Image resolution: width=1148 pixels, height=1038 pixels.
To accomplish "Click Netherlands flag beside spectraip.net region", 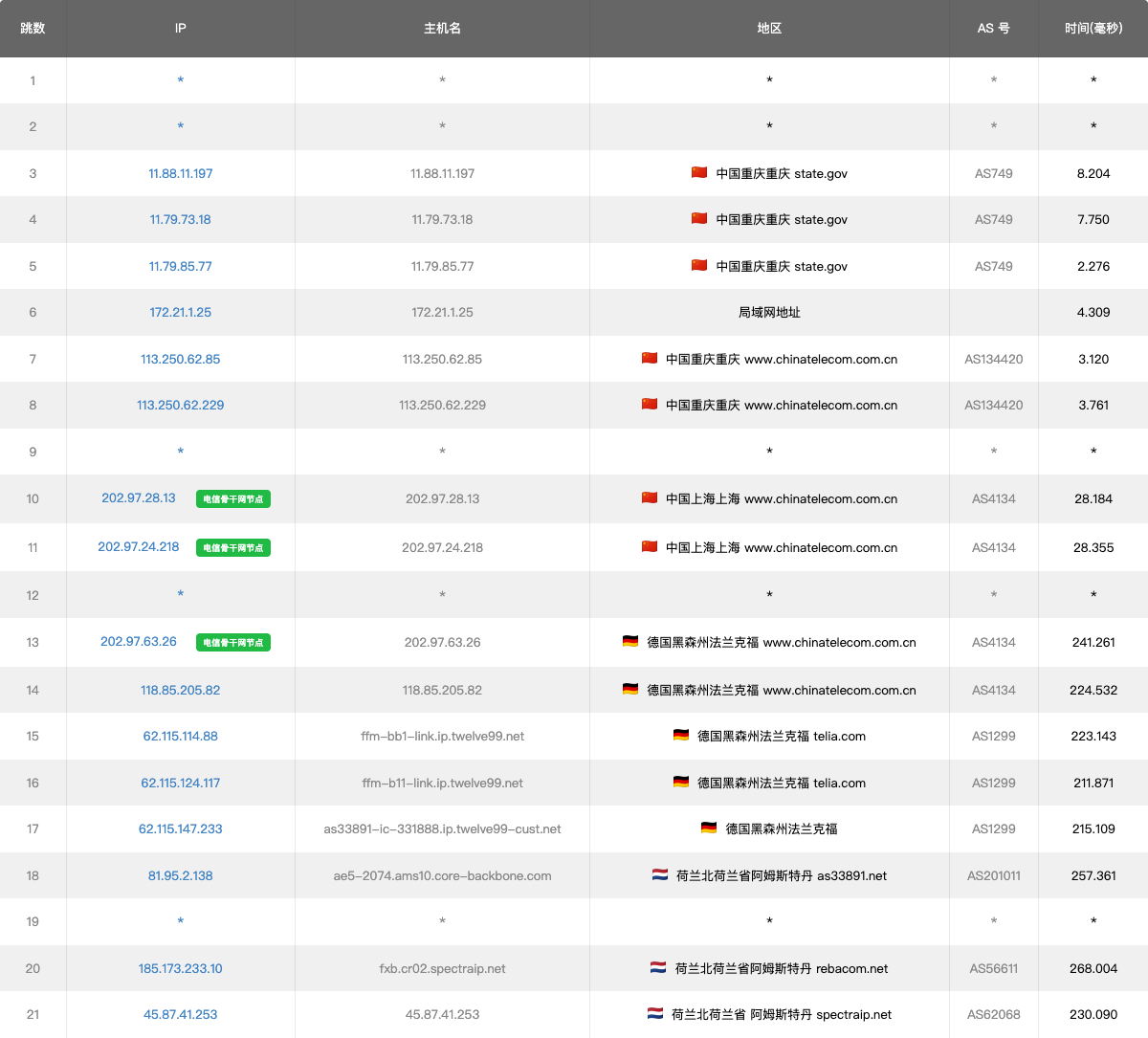I will (x=655, y=1014).
